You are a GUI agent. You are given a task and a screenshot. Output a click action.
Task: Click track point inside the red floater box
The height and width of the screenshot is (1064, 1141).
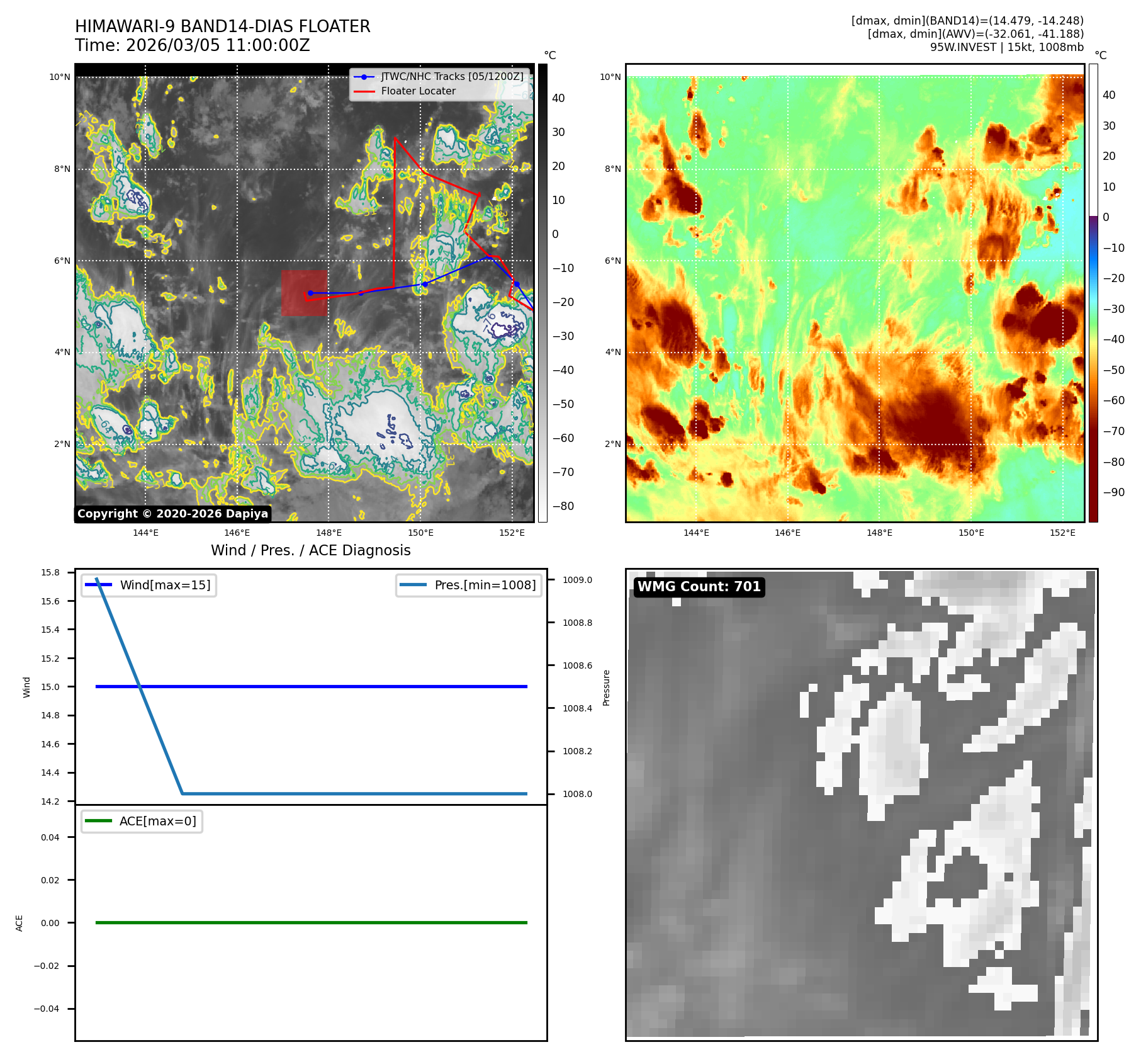310,293
